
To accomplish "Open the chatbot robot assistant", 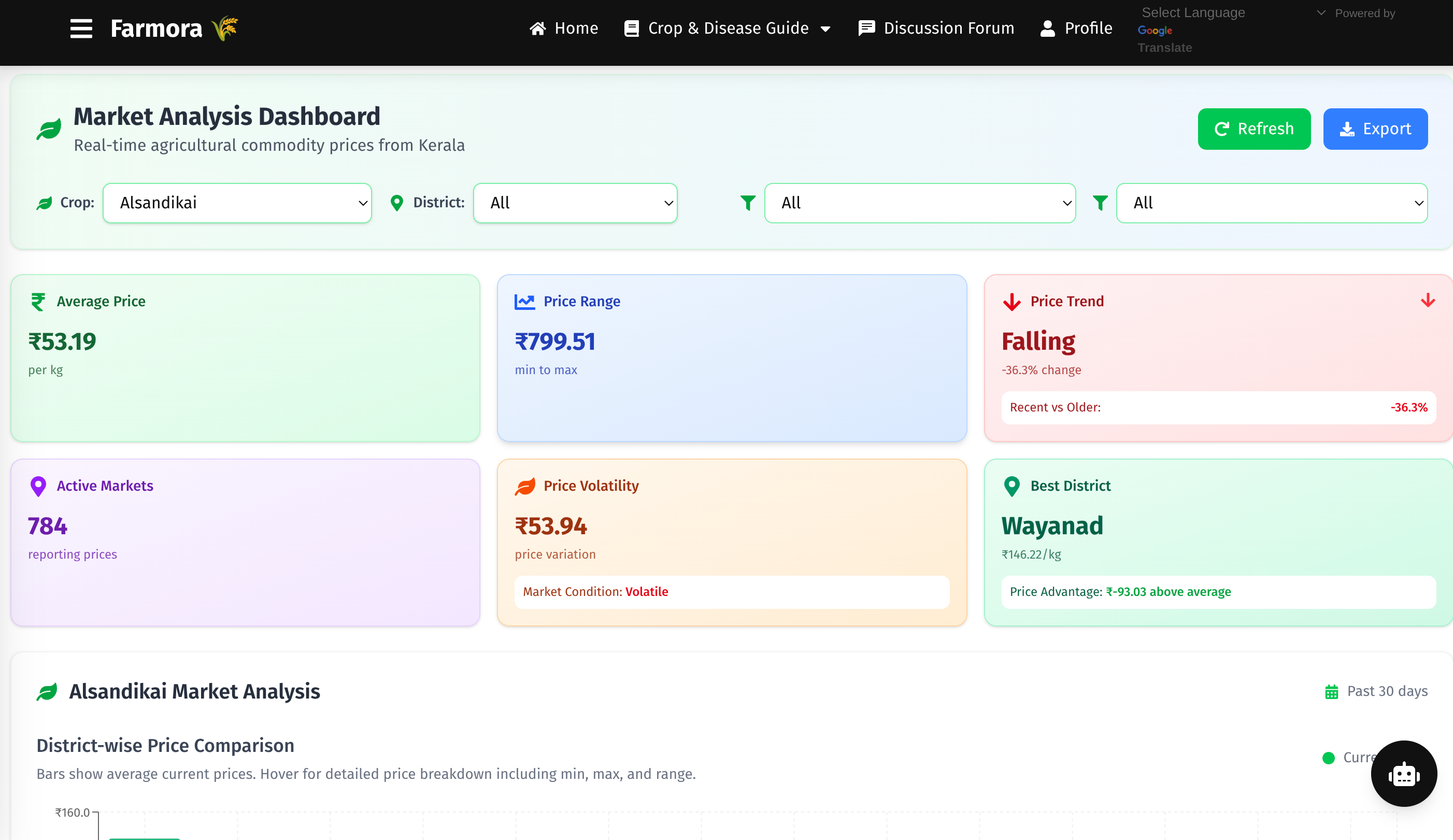I will pos(1403,774).
